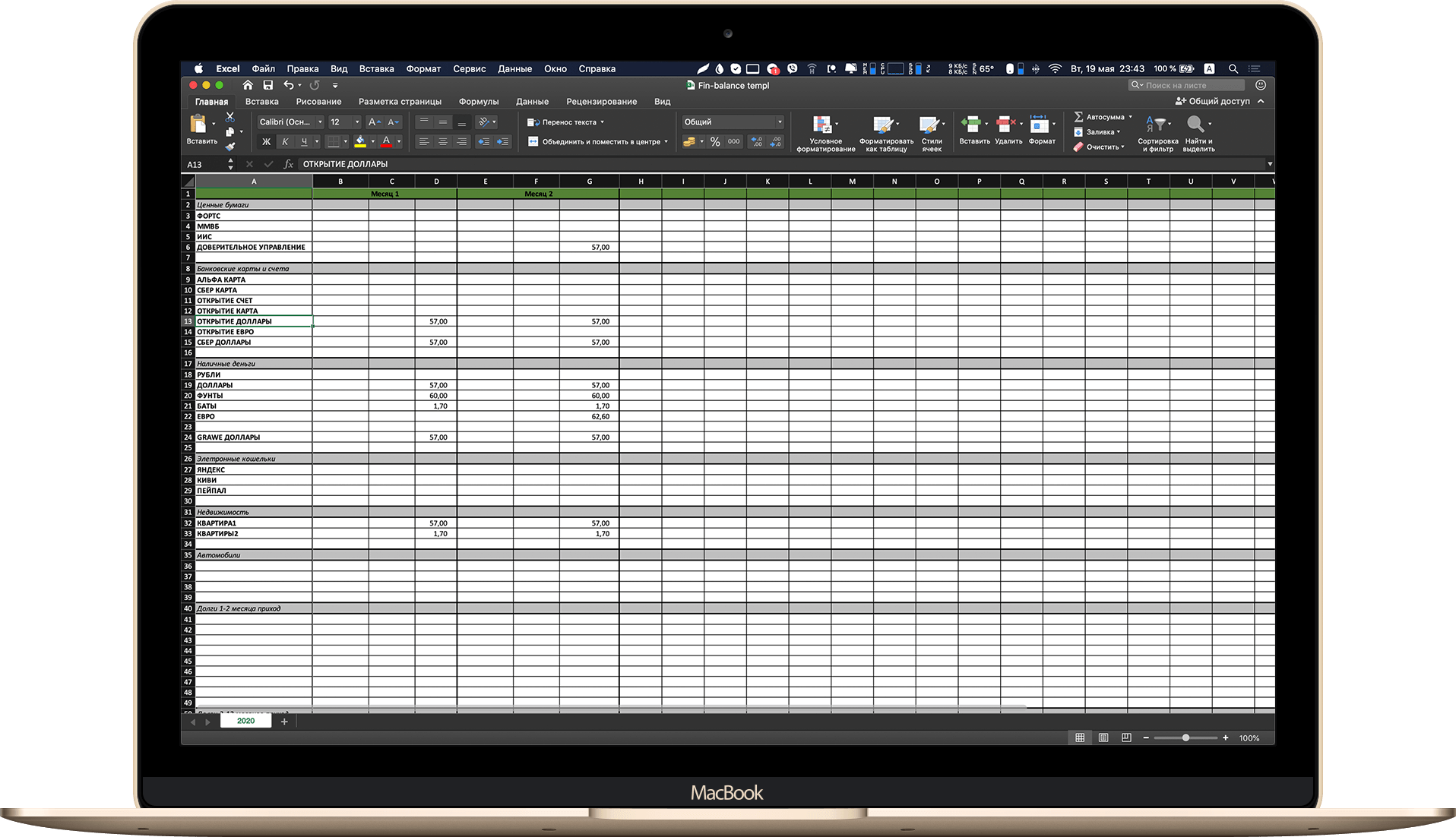This screenshot has width=1456, height=837.
Task: Select the 2020 sheet tab
Action: (245, 721)
